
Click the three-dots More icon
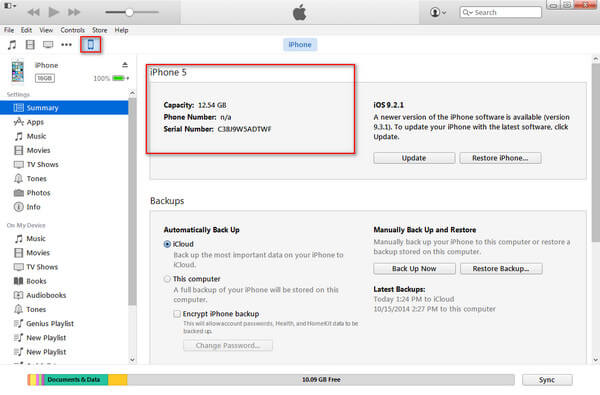(x=66, y=45)
